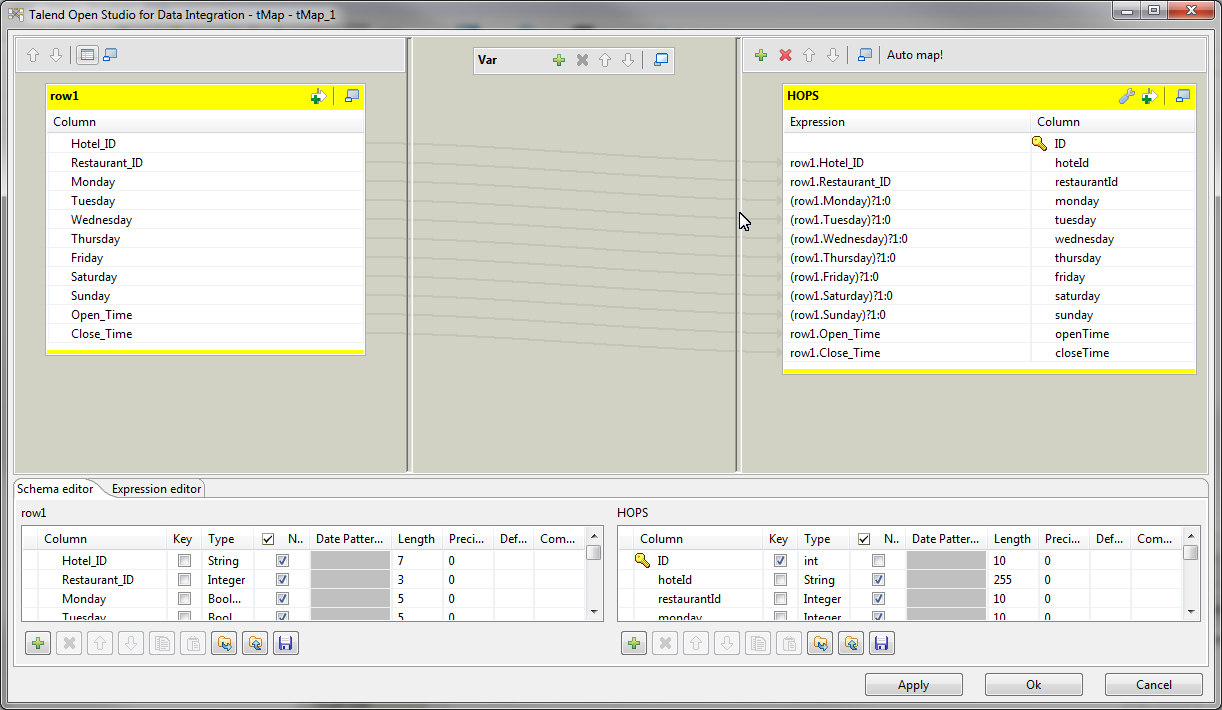Image resolution: width=1222 pixels, height=710 pixels.
Task: Switch to the Expression editor tab
Action: point(155,489)
